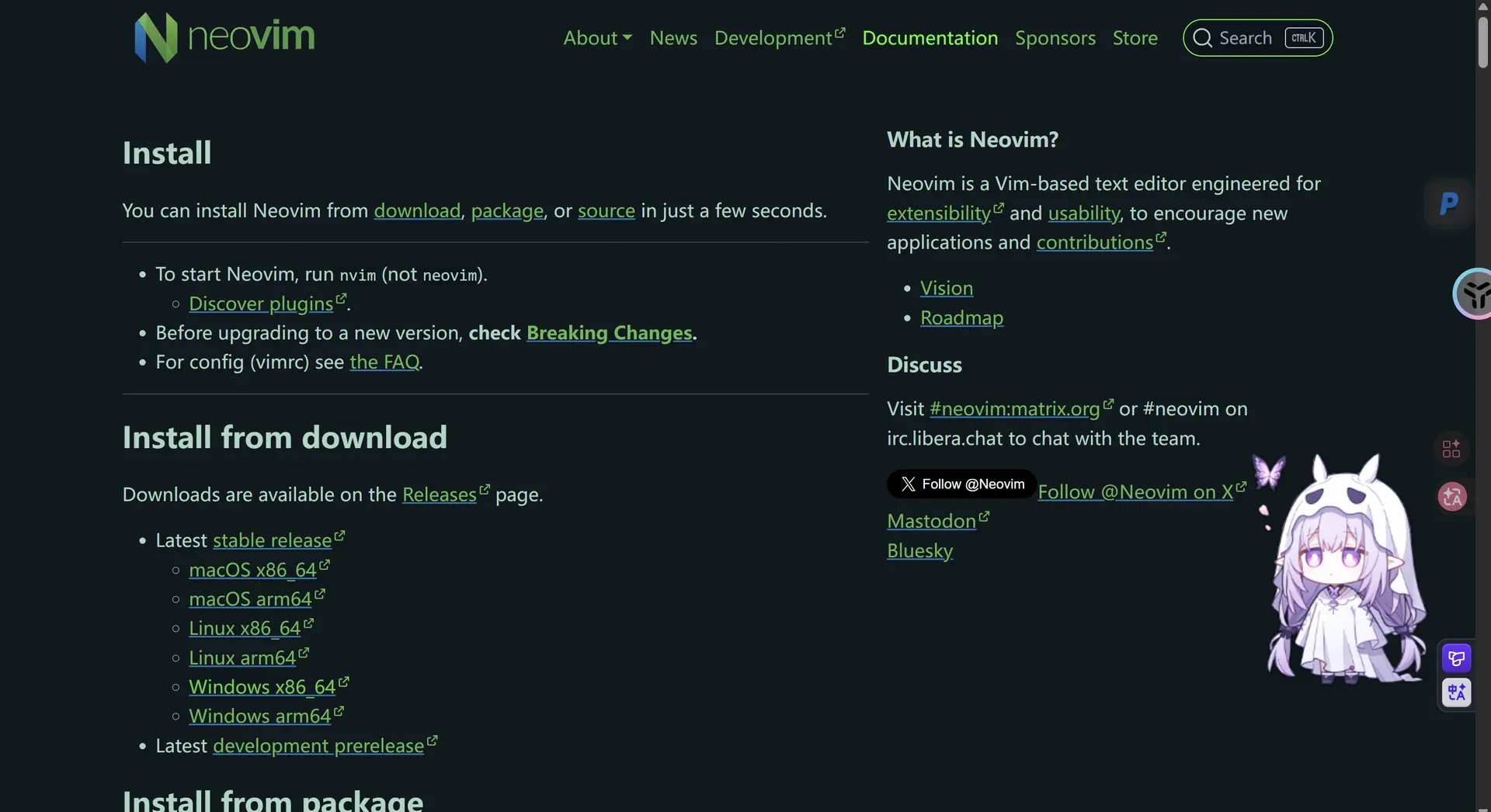Download the Windows arm64 build
This screenshot has height=812, width=1491.
click(266, 717)
